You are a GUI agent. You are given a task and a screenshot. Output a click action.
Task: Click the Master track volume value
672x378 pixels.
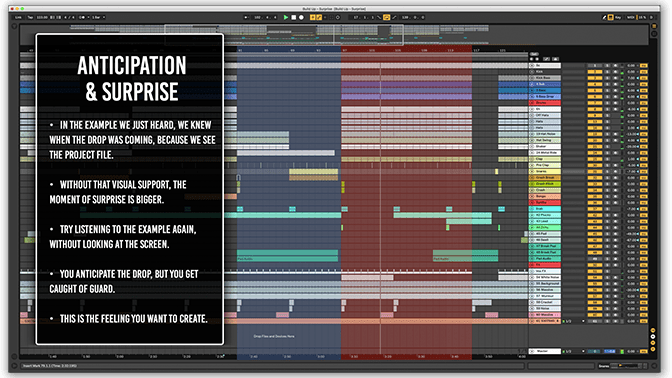[x=631, y=351]
